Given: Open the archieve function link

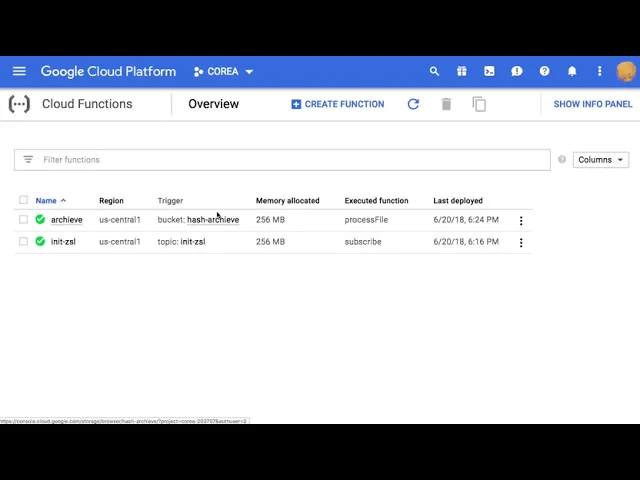Looking at the screenshot, I should pyautogui.click(x=67, y=220).
